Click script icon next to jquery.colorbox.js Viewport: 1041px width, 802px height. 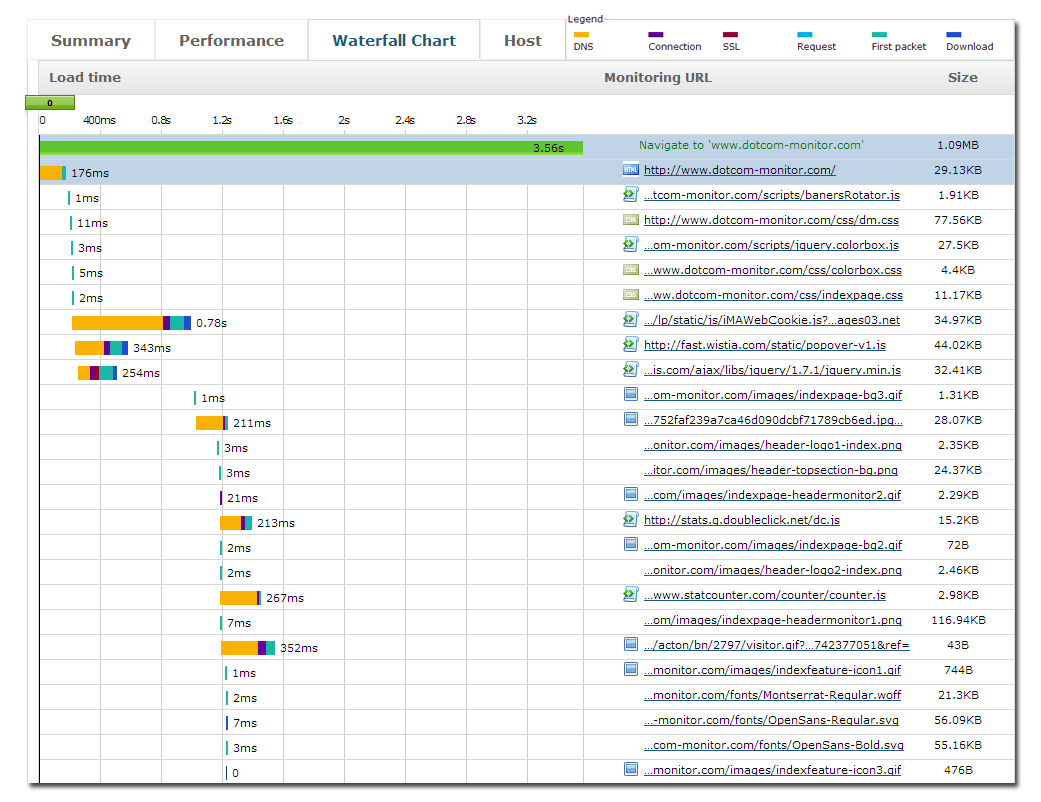[x=631, y=244]
